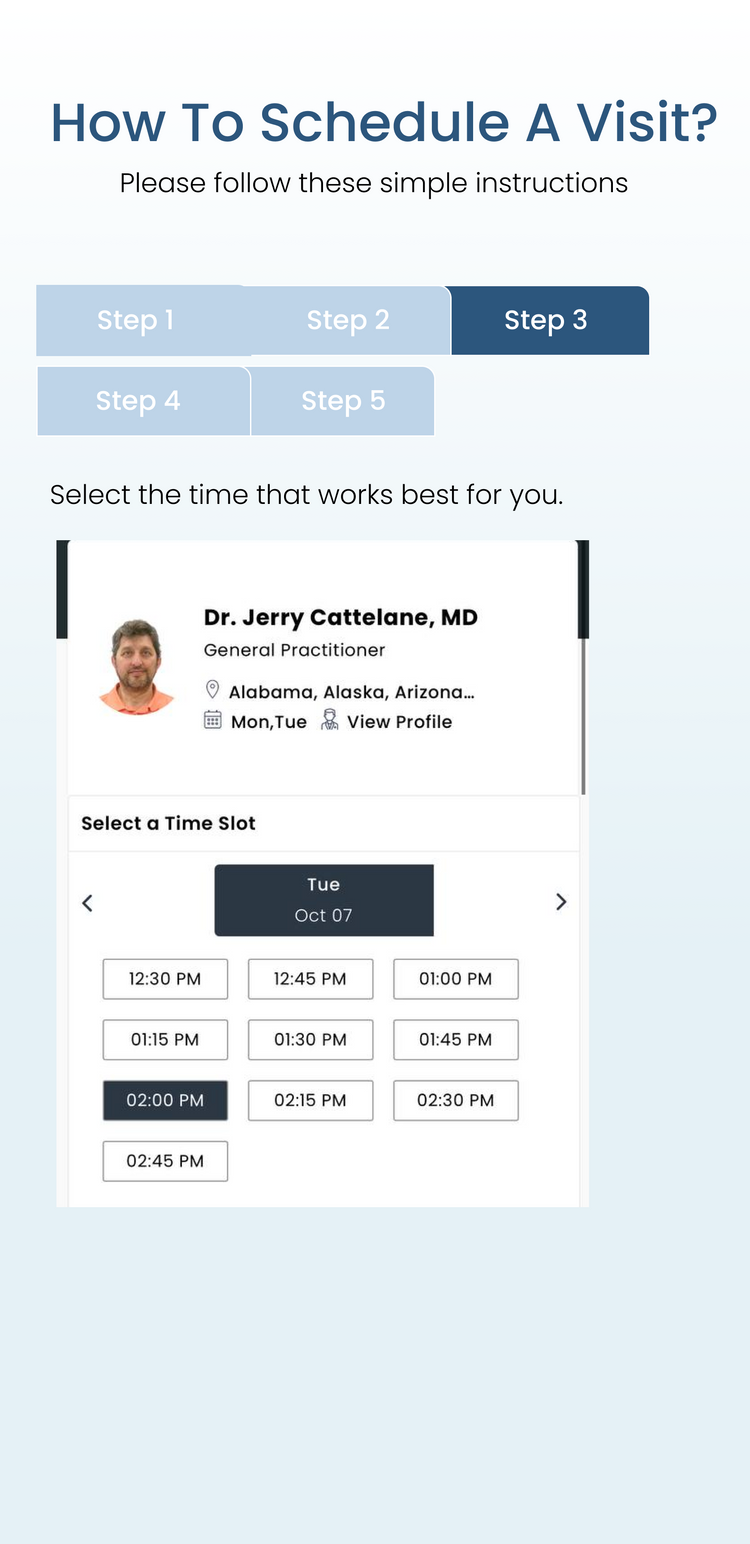
Task: Book the 02:45 PM time slot
Action: click(x=165, y=1161)
